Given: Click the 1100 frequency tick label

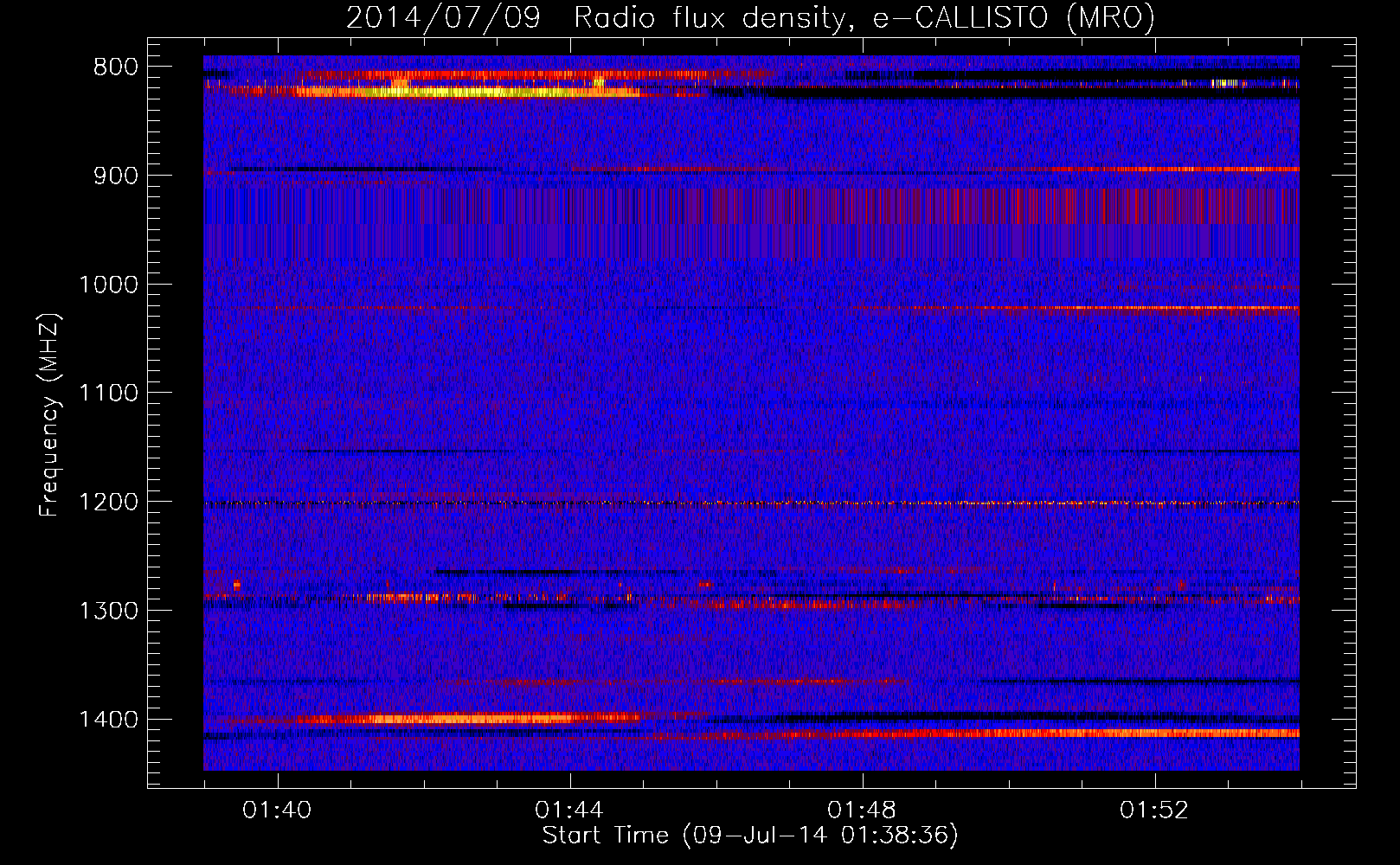Looking at the screenshot, I should coord(108,394).
